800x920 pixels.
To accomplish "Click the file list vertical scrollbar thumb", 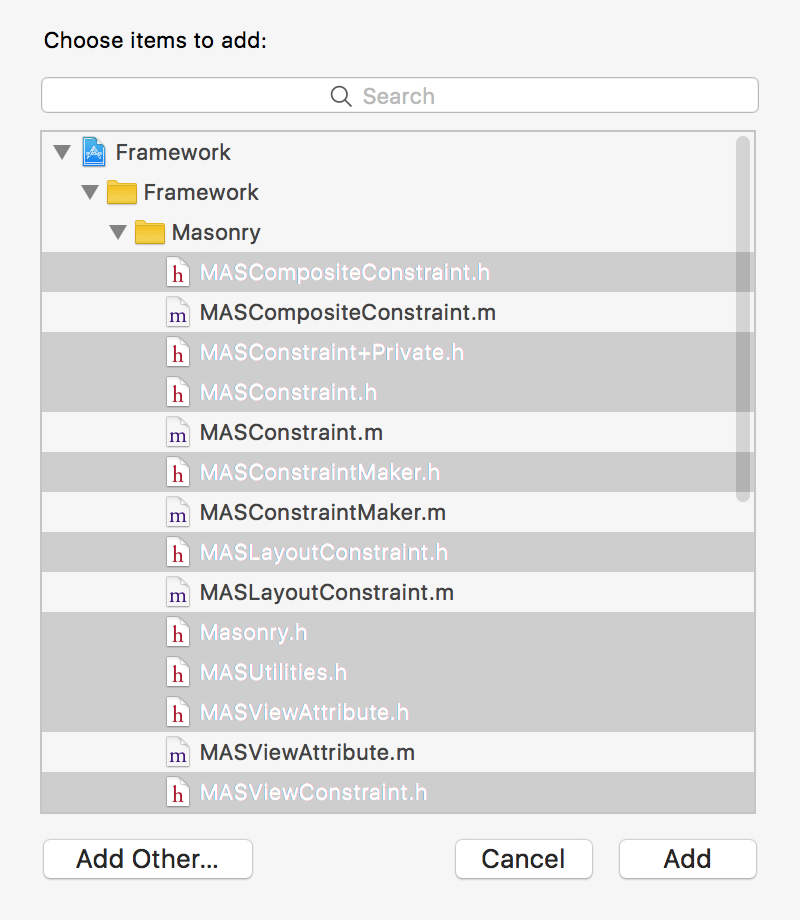I will [x=743, y=319].
